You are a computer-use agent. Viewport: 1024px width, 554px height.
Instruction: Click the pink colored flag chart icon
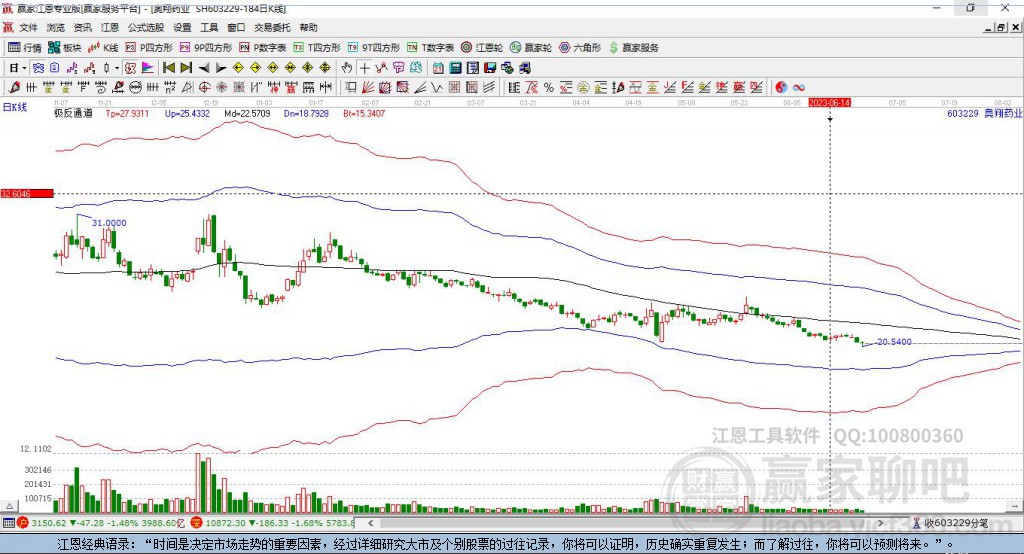(x=148, y=68)
